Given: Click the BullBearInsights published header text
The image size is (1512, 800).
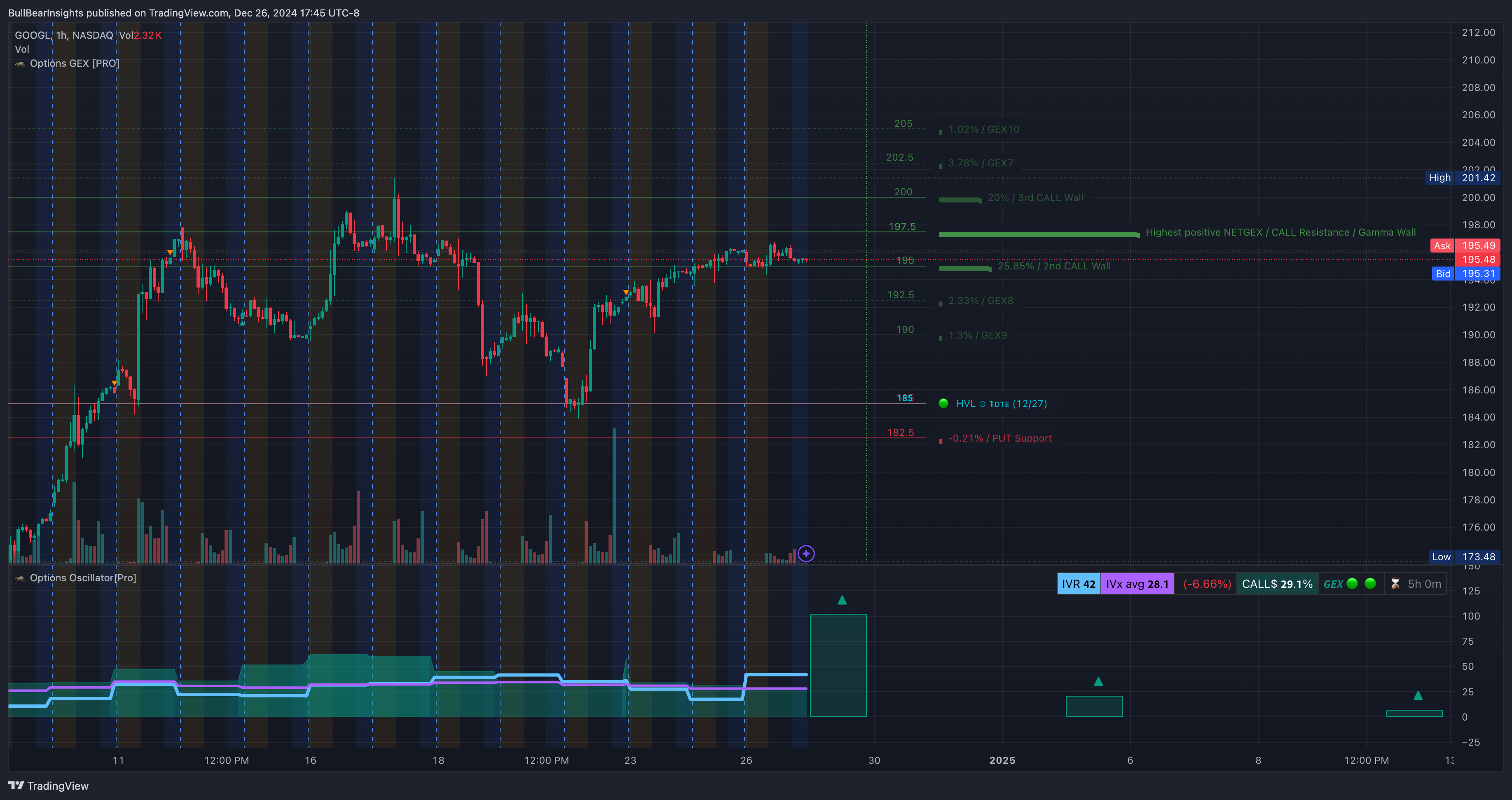Looking at the screenshot, I should pos(184,13).
